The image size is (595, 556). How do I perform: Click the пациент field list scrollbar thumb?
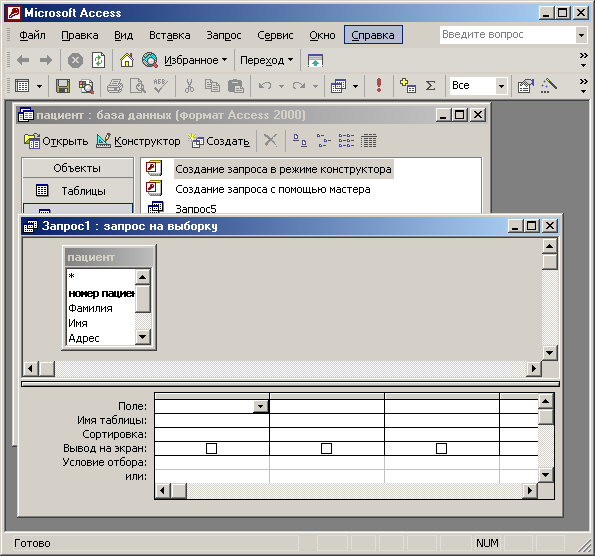coord(143,299)
